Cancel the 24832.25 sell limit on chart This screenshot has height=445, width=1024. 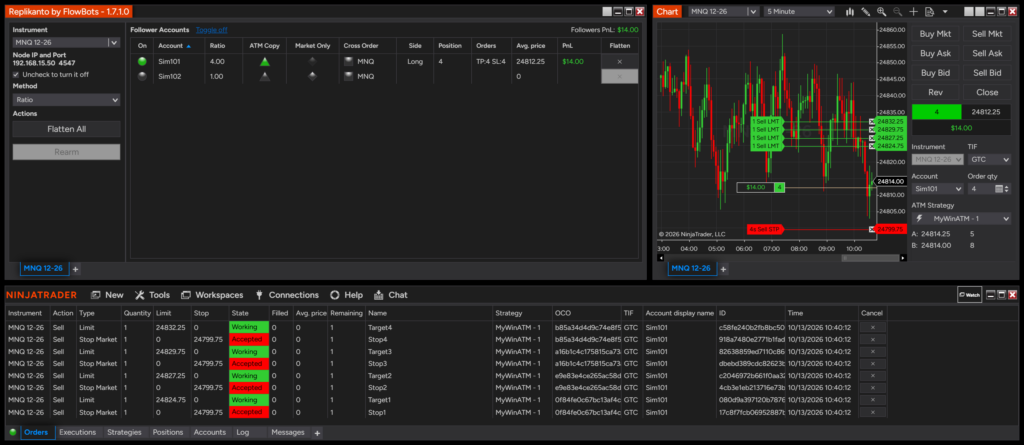(872, 122)
